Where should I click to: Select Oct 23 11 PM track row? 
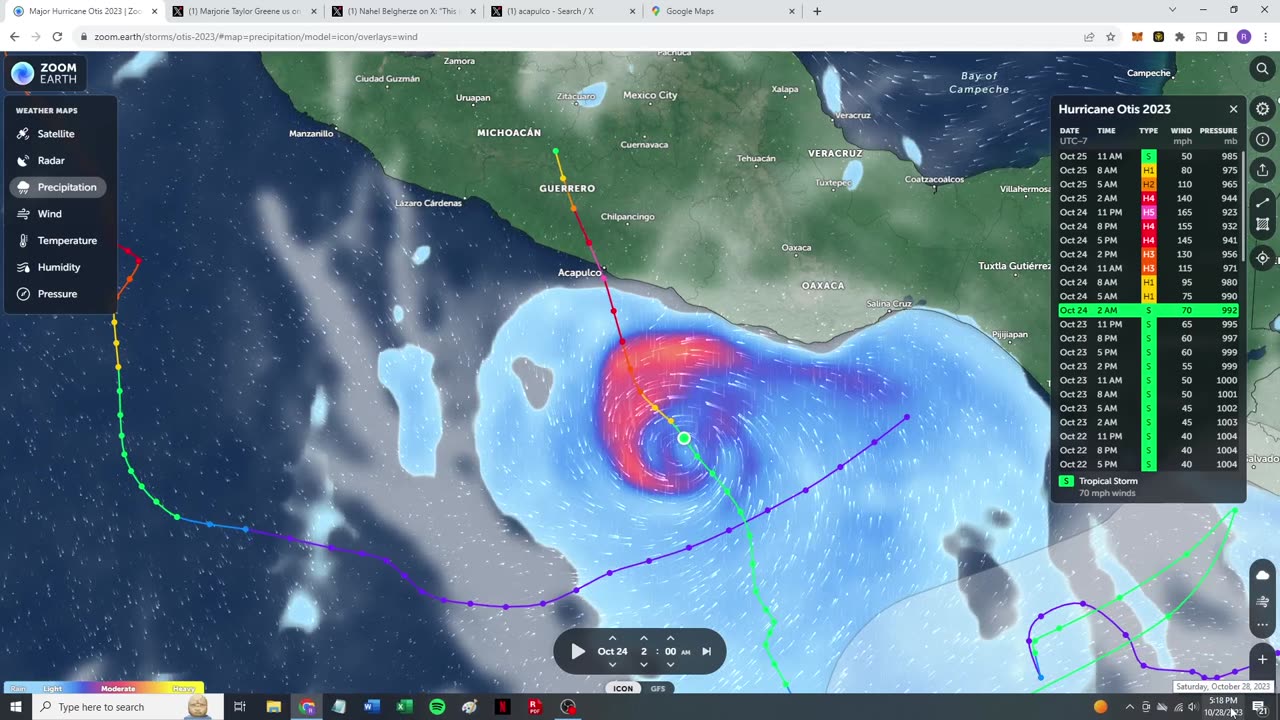pyautogui.click(x=1148, y=325)
